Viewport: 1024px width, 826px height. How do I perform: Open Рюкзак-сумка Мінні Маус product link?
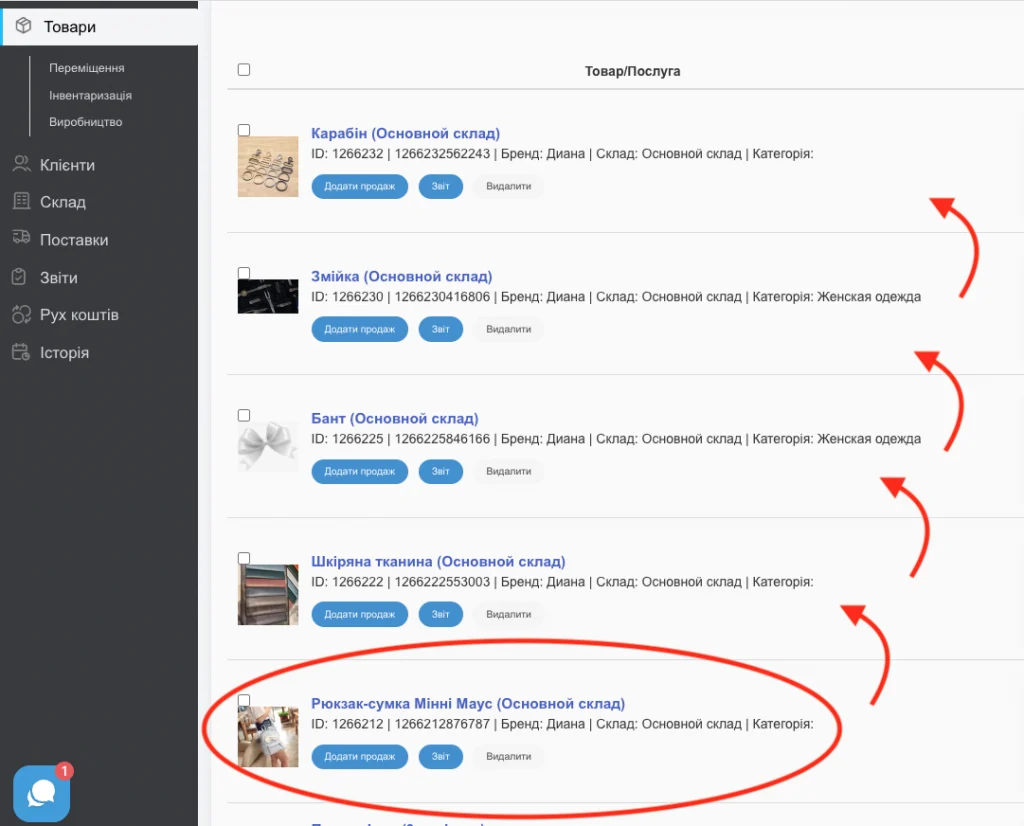click(468, 704)
